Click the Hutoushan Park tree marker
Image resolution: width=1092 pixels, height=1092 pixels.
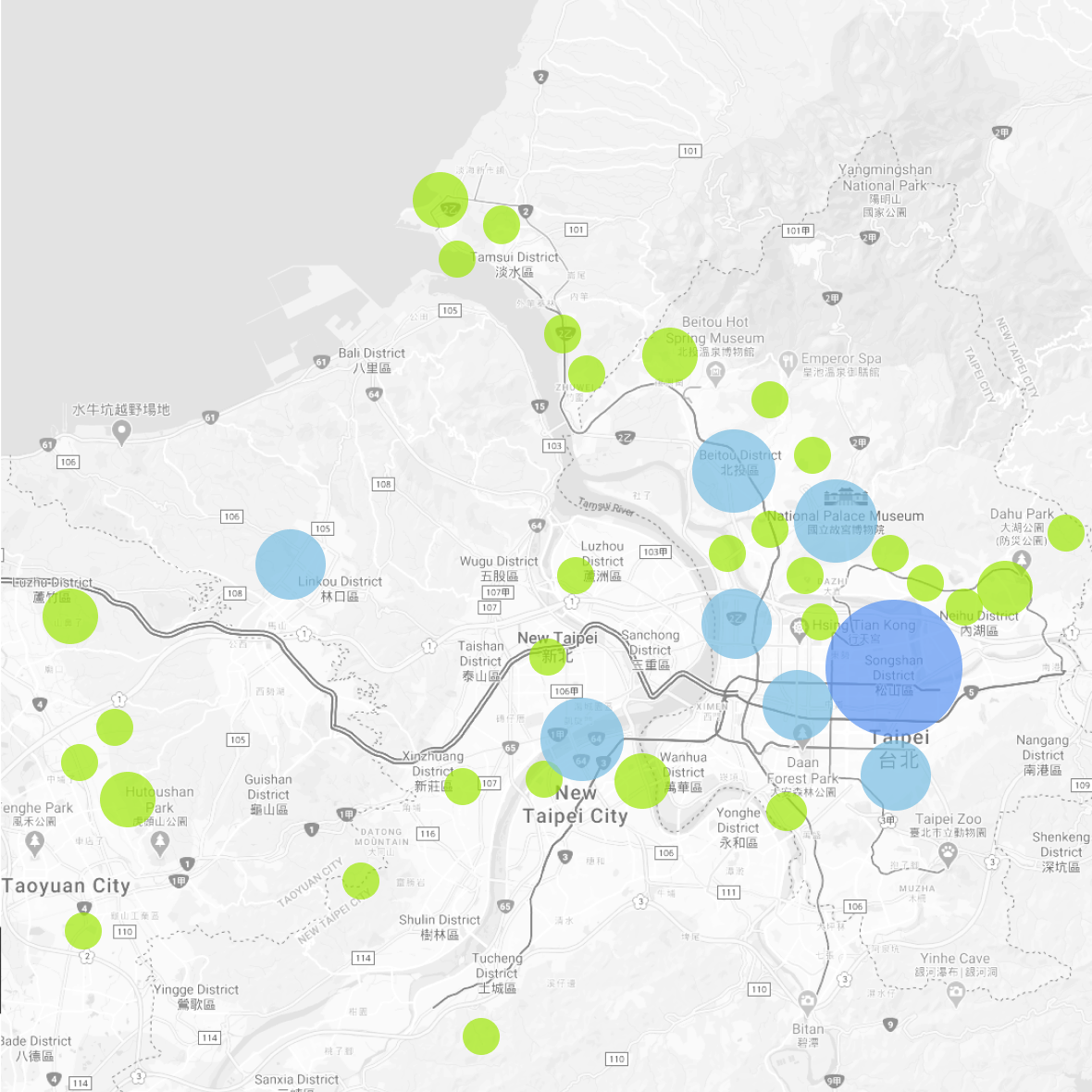(x=160, y=843)
